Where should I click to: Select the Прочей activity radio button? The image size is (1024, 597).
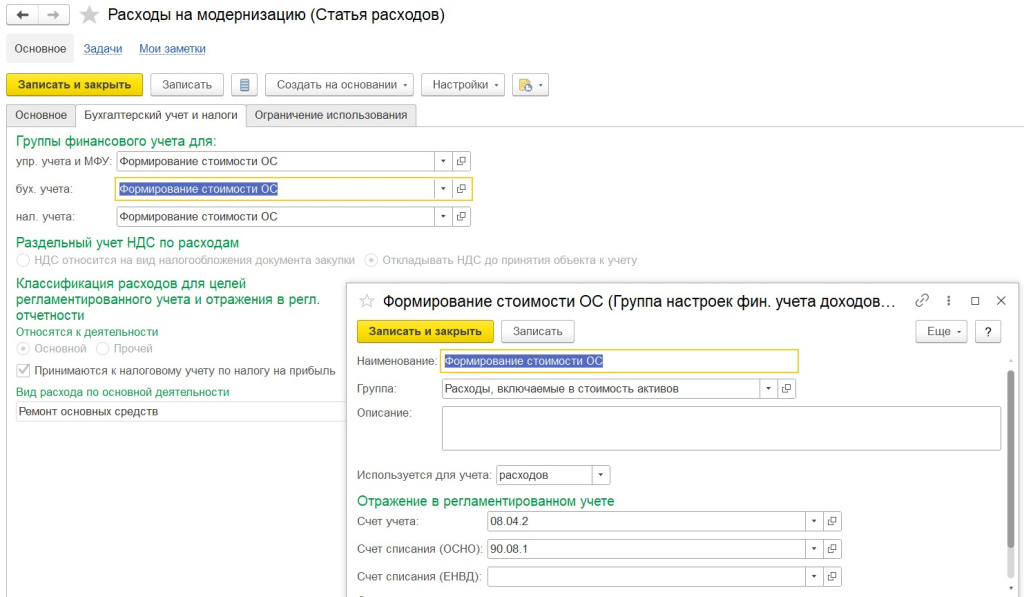coord(103,349)
